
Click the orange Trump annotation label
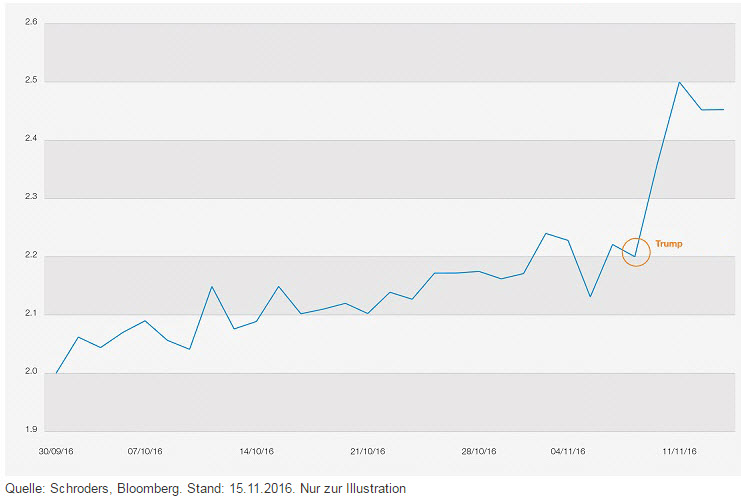click(x=669, y=244)
